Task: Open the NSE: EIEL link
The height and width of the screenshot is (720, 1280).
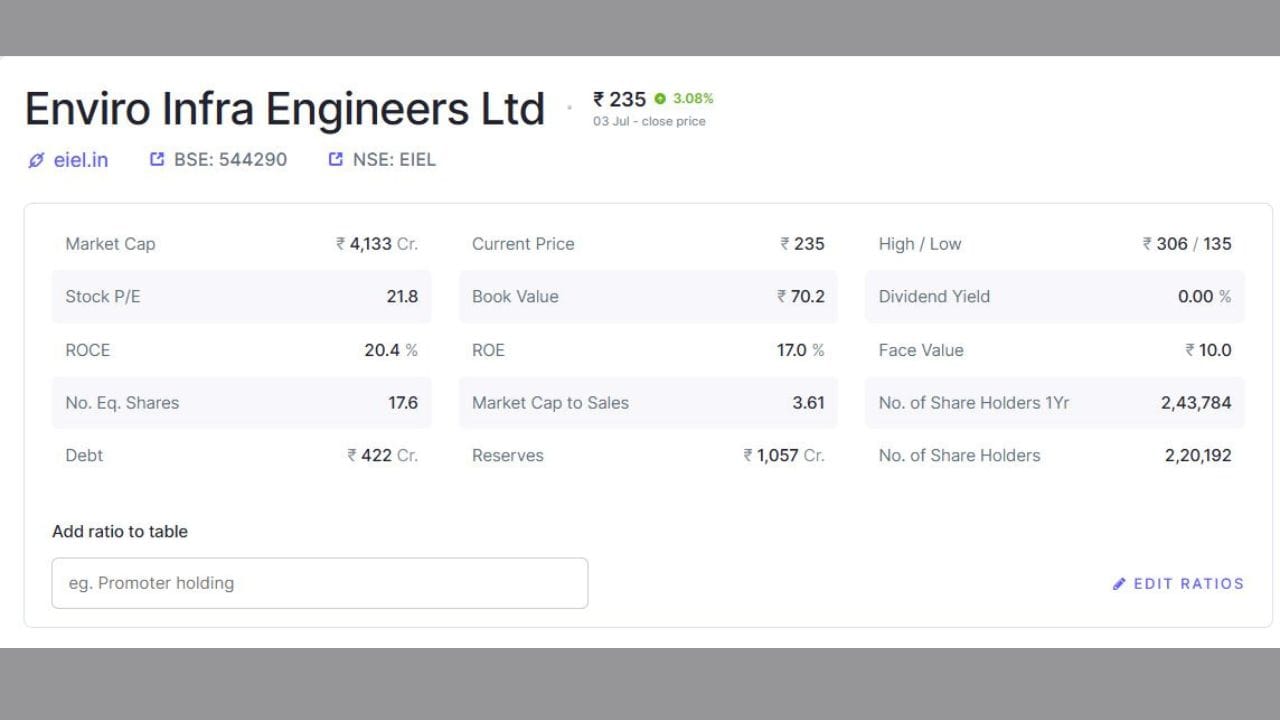Action: 382,159
